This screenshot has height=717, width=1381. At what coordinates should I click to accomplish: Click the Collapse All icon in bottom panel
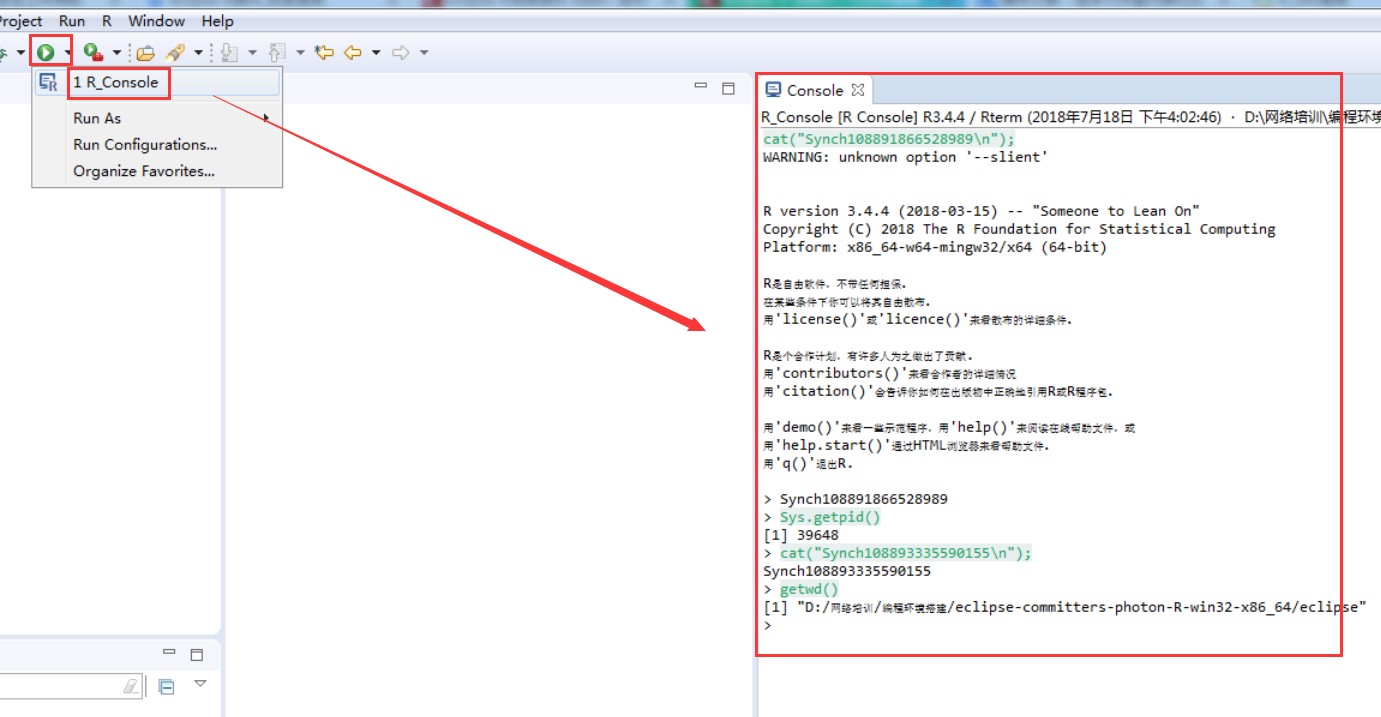[167, 686]
